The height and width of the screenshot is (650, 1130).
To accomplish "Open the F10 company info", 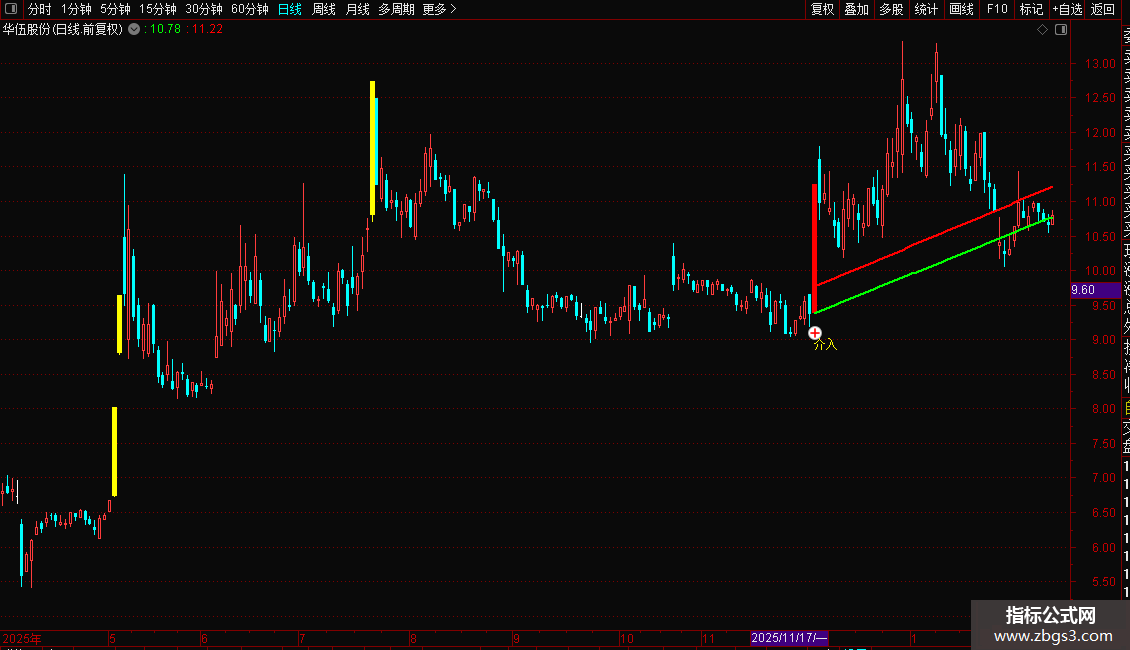I will pyautogui.click(x=997, y=9).
